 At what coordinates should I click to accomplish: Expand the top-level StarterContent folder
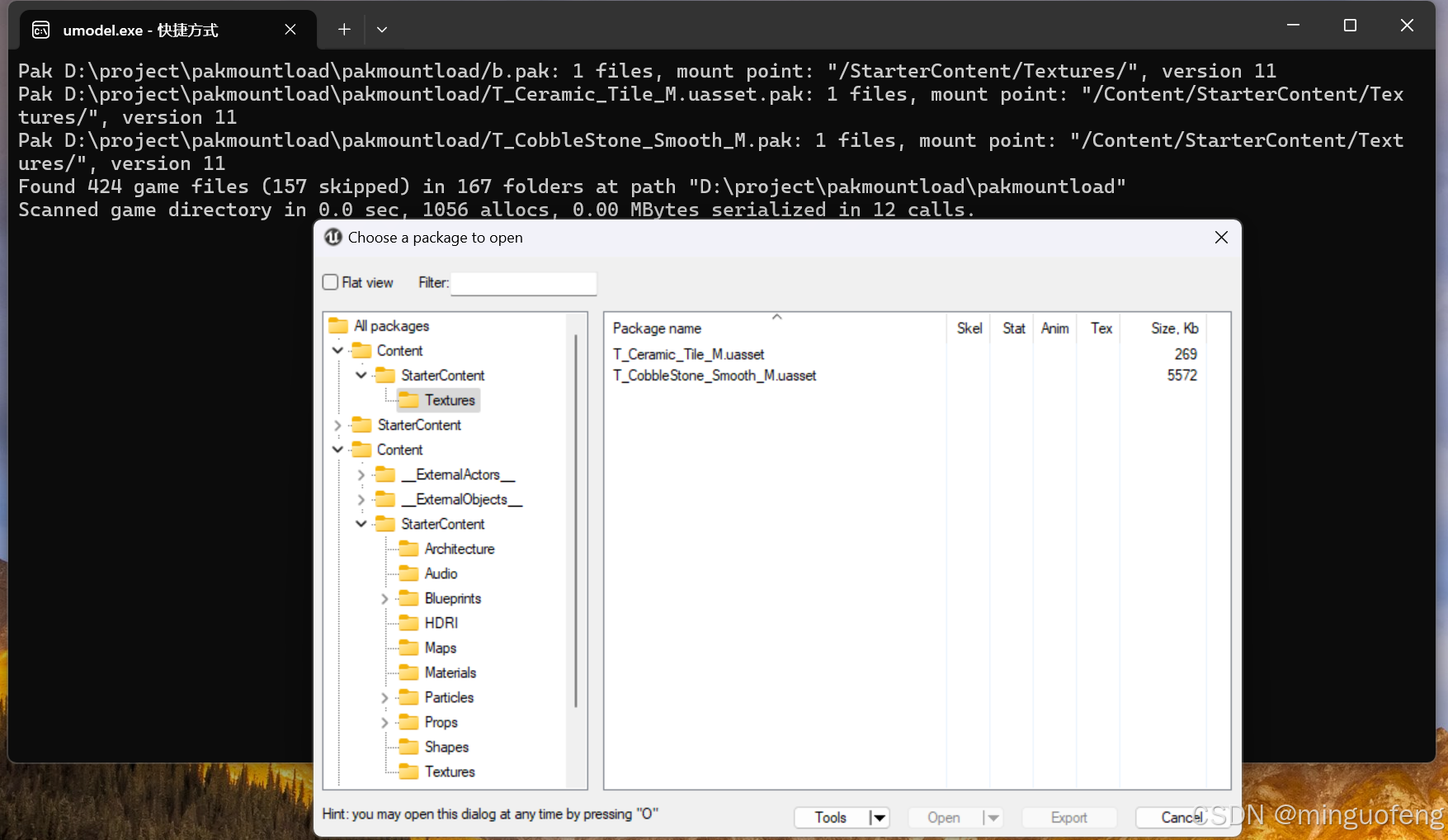click(x=337, y=425)
